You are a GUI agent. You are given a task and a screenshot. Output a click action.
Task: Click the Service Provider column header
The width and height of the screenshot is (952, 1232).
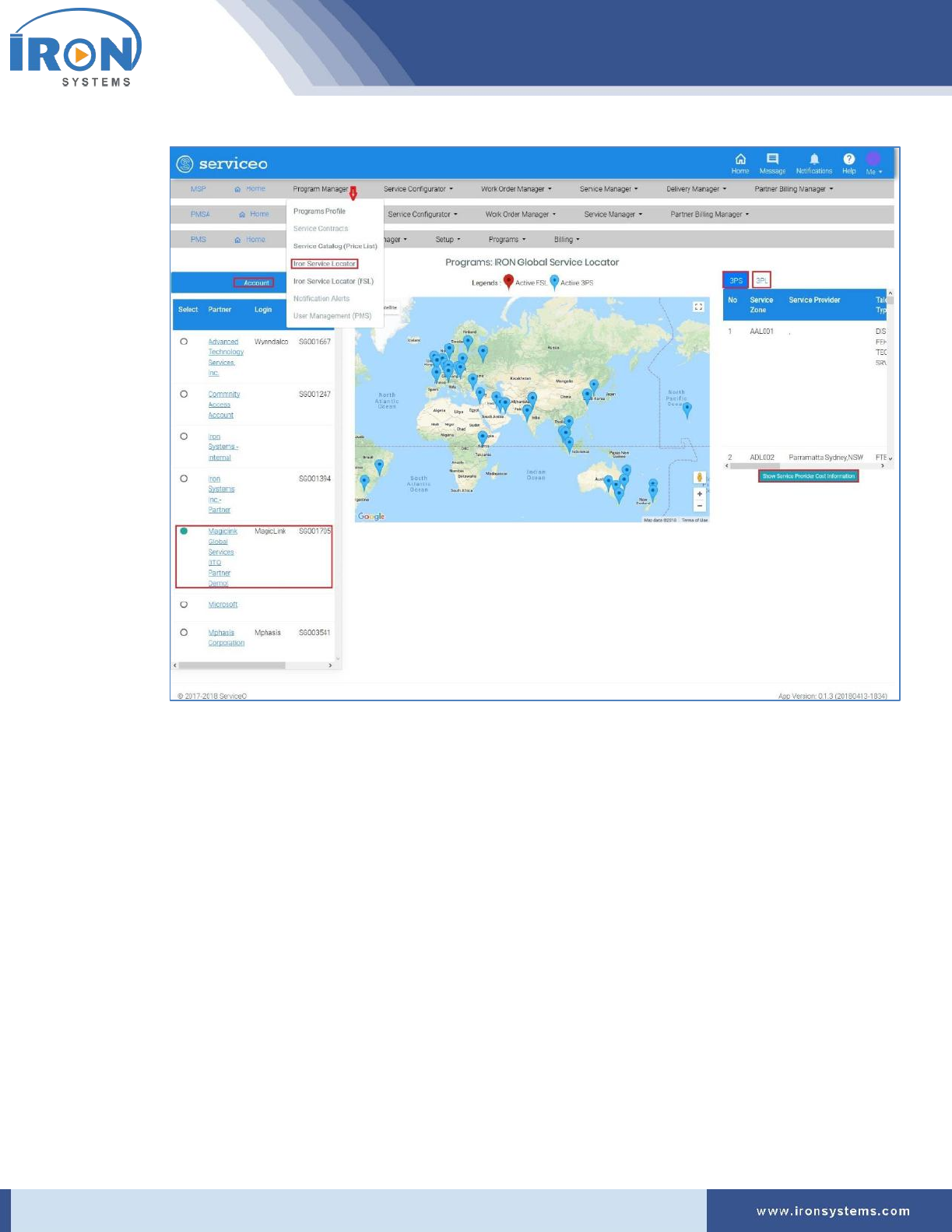[x=814, y=300]
